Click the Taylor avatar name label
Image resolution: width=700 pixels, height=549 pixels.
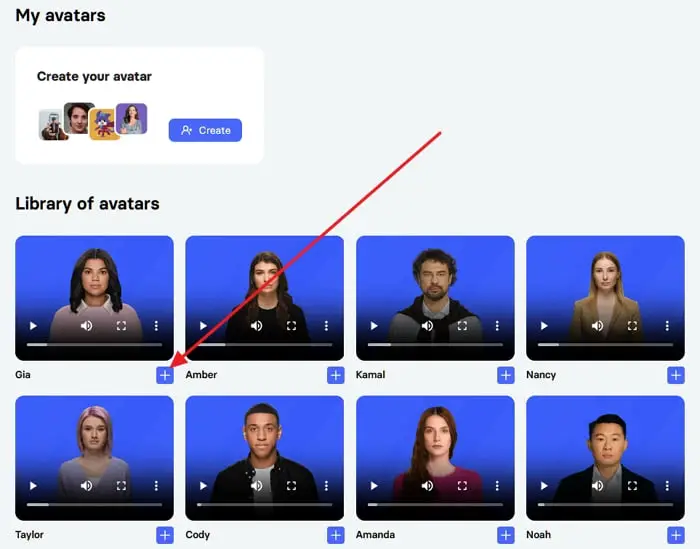(29, 534)
